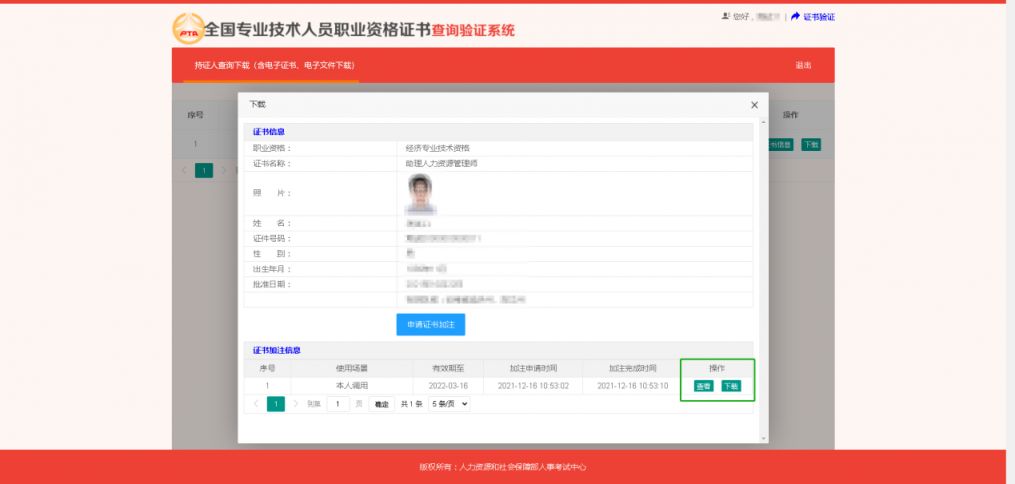
Task: Click the 批准日期 field label
Action: [272, 284]
